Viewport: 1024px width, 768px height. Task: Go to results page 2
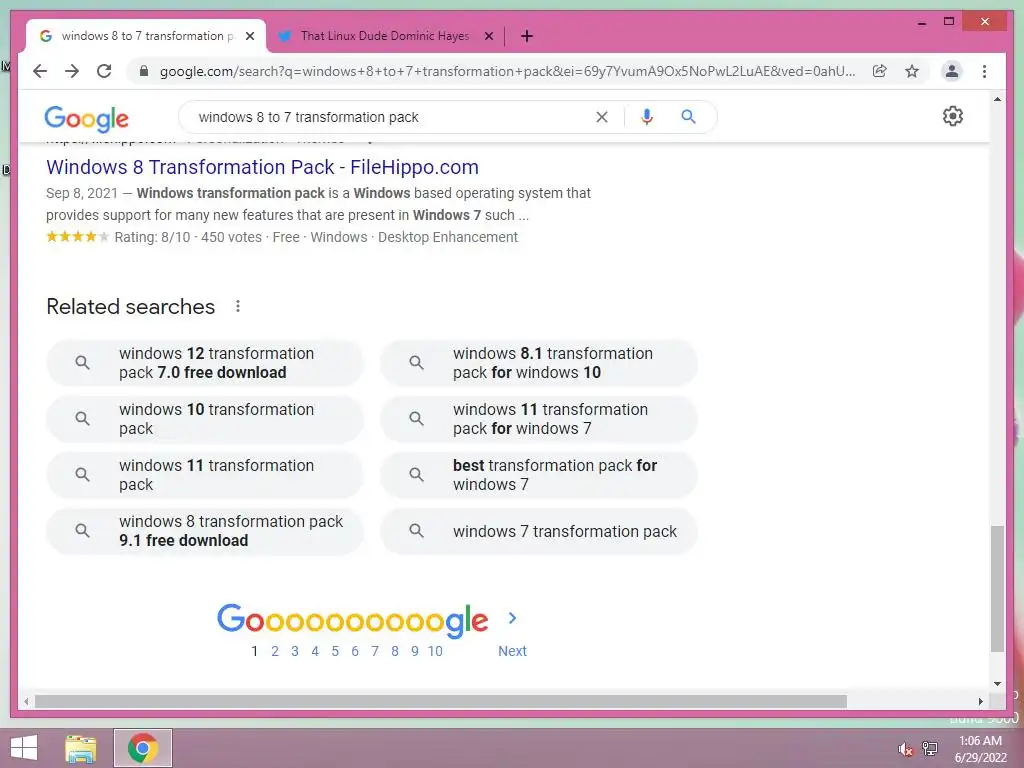tap(275, 651)
